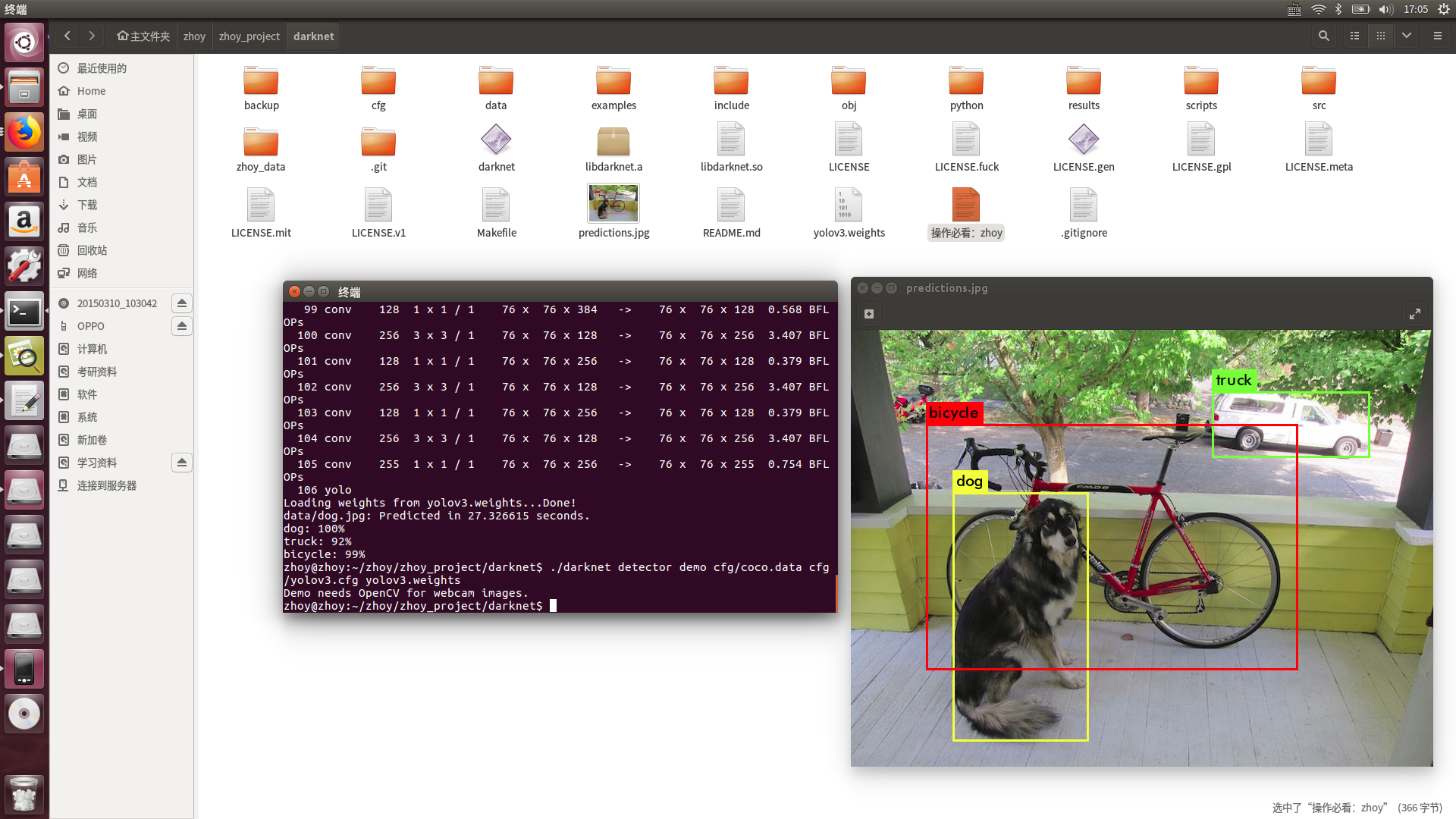Expand the zhoy breadcrumb path segment
1456x819 pixels.
click(193, 36)
